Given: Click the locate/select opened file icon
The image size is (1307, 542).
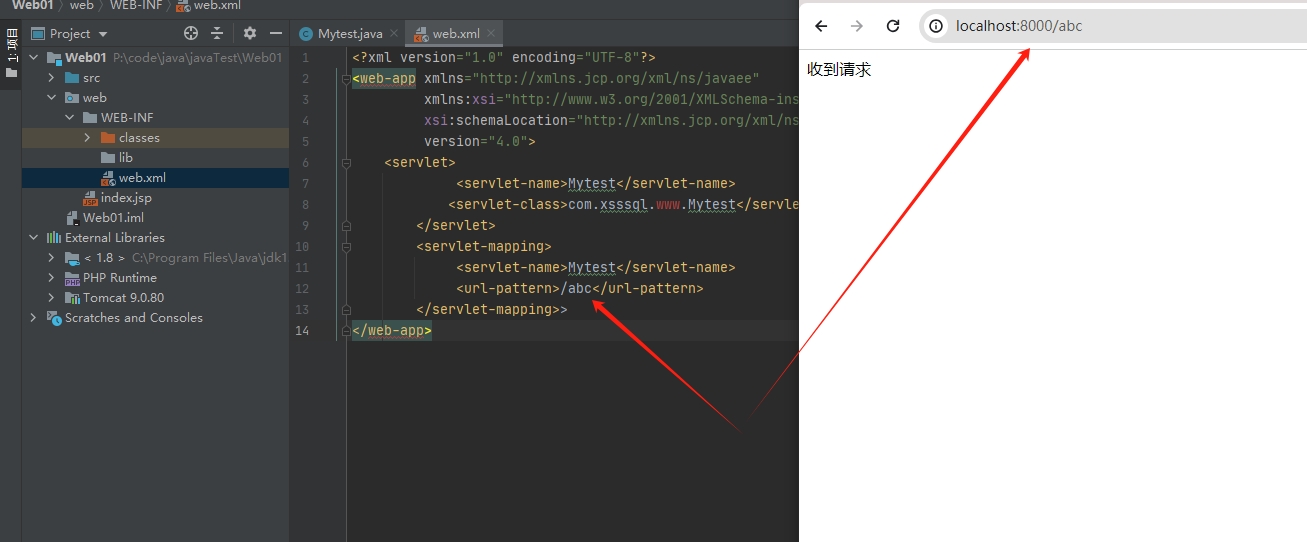Looking at the screenshot, I should (x=191, y=33).
